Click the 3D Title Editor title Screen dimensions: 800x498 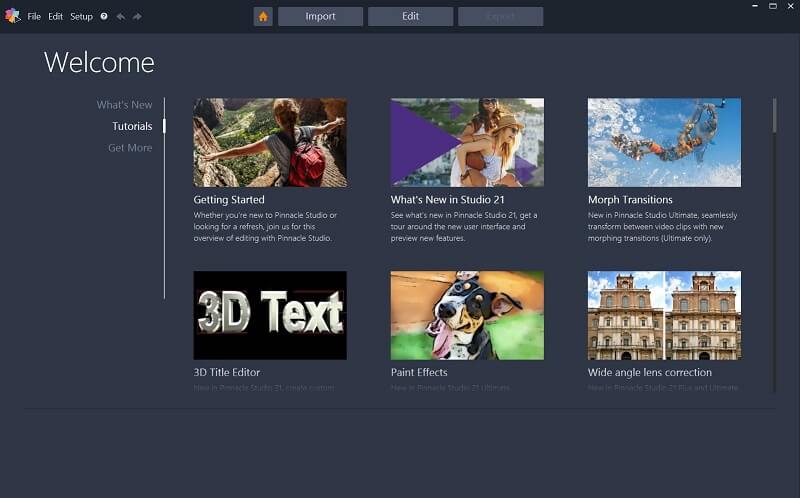[x=227, y=372]
